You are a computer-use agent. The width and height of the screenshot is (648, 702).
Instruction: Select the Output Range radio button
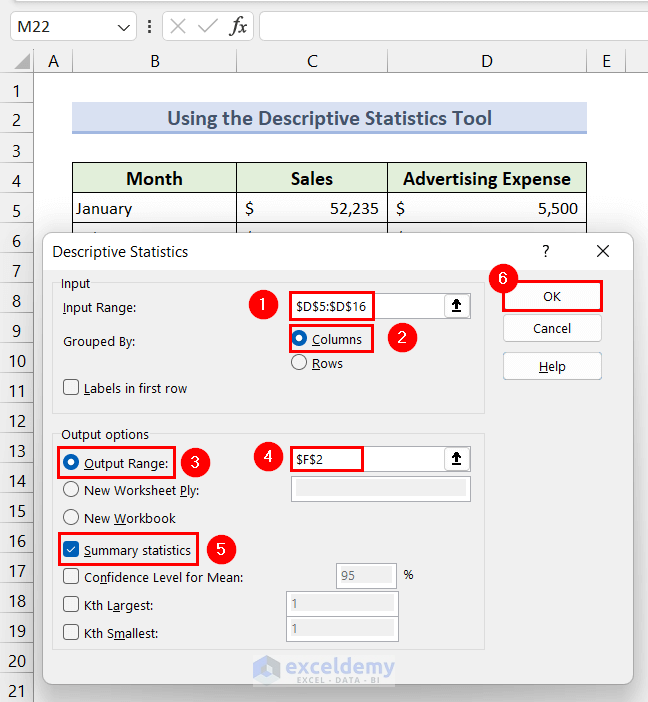(71, 462)
